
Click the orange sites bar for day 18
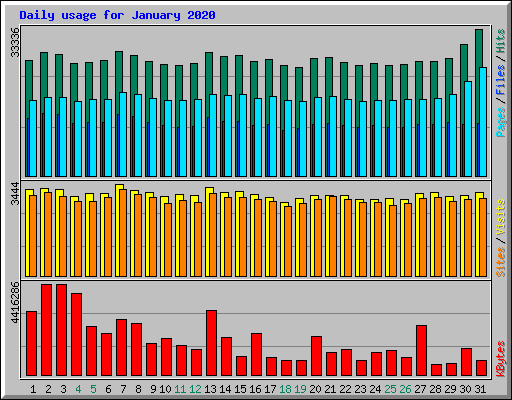point(288,242)
